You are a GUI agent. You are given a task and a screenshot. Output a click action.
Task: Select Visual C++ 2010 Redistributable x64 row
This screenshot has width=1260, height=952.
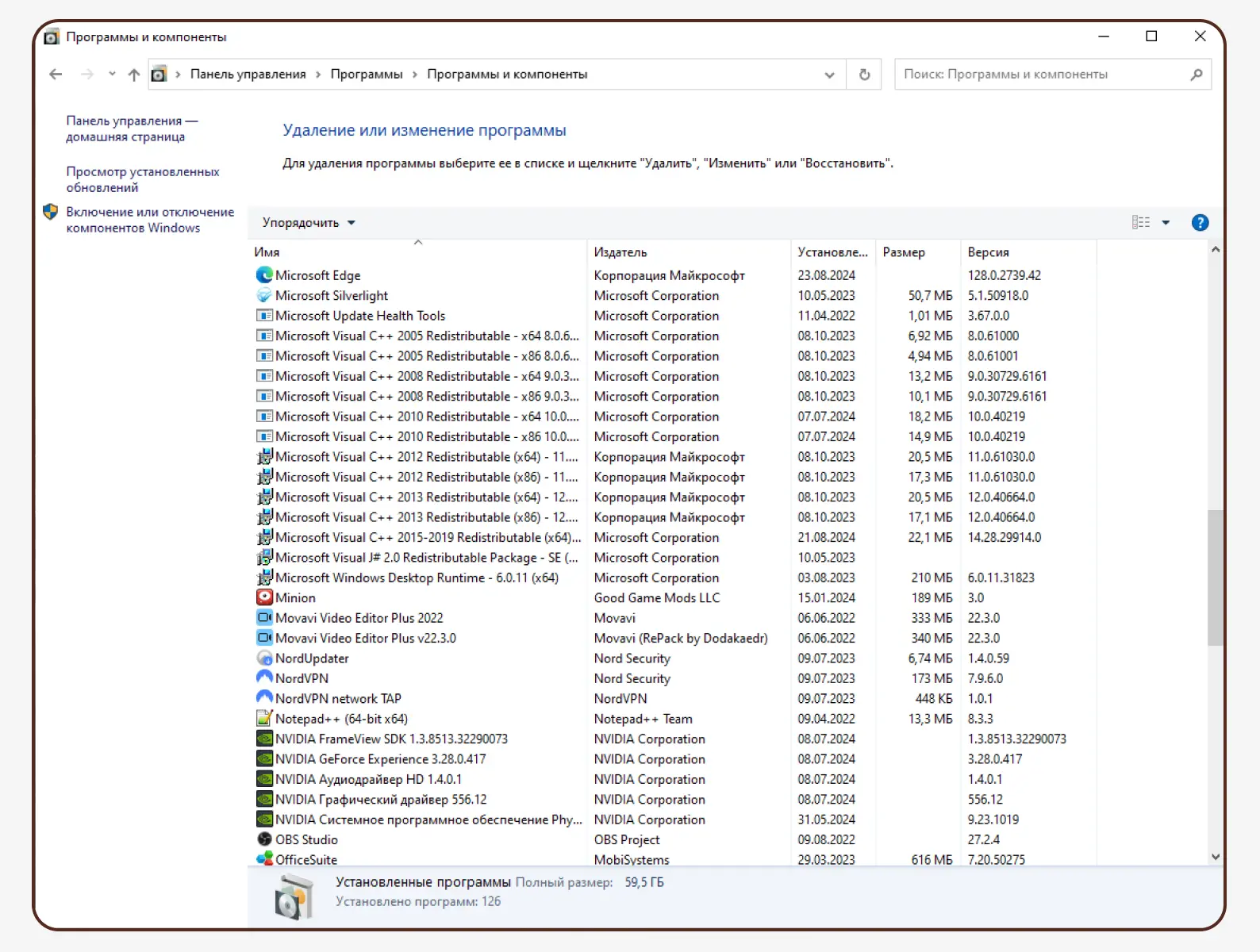tap(674, 416)
